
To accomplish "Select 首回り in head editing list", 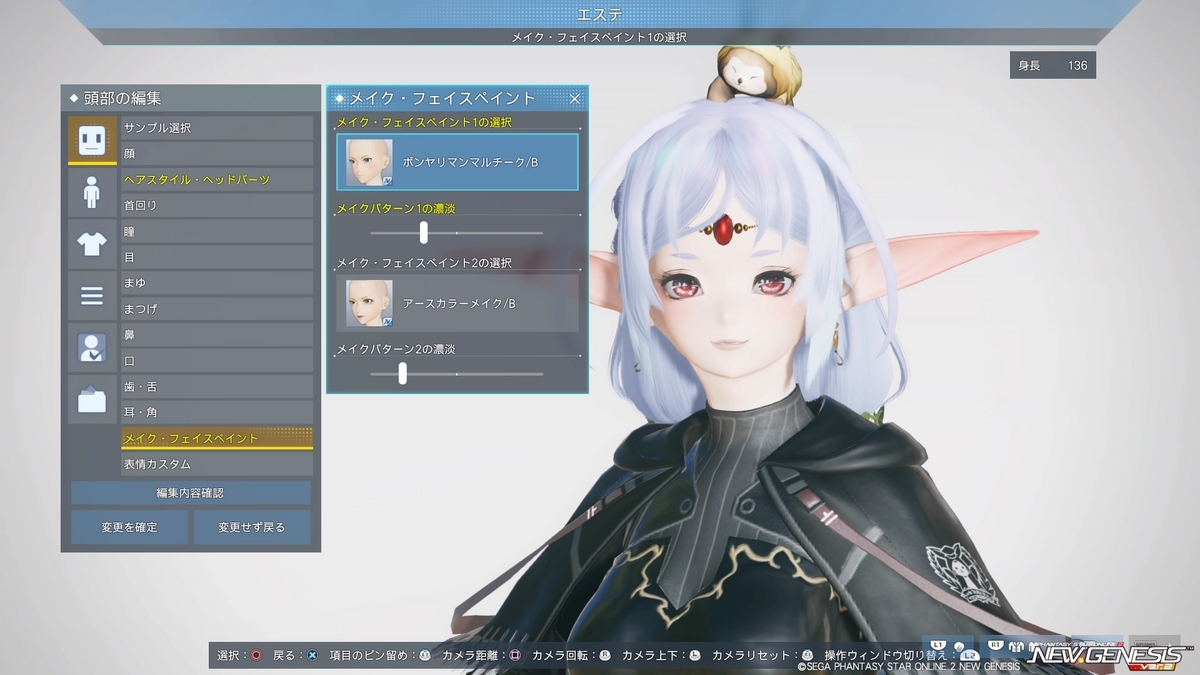I will [x=217, y=205].
